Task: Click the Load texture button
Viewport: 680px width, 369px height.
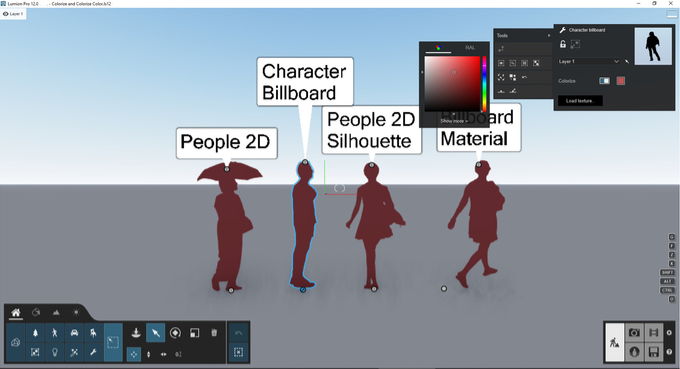Action: (x=580, y=101)
